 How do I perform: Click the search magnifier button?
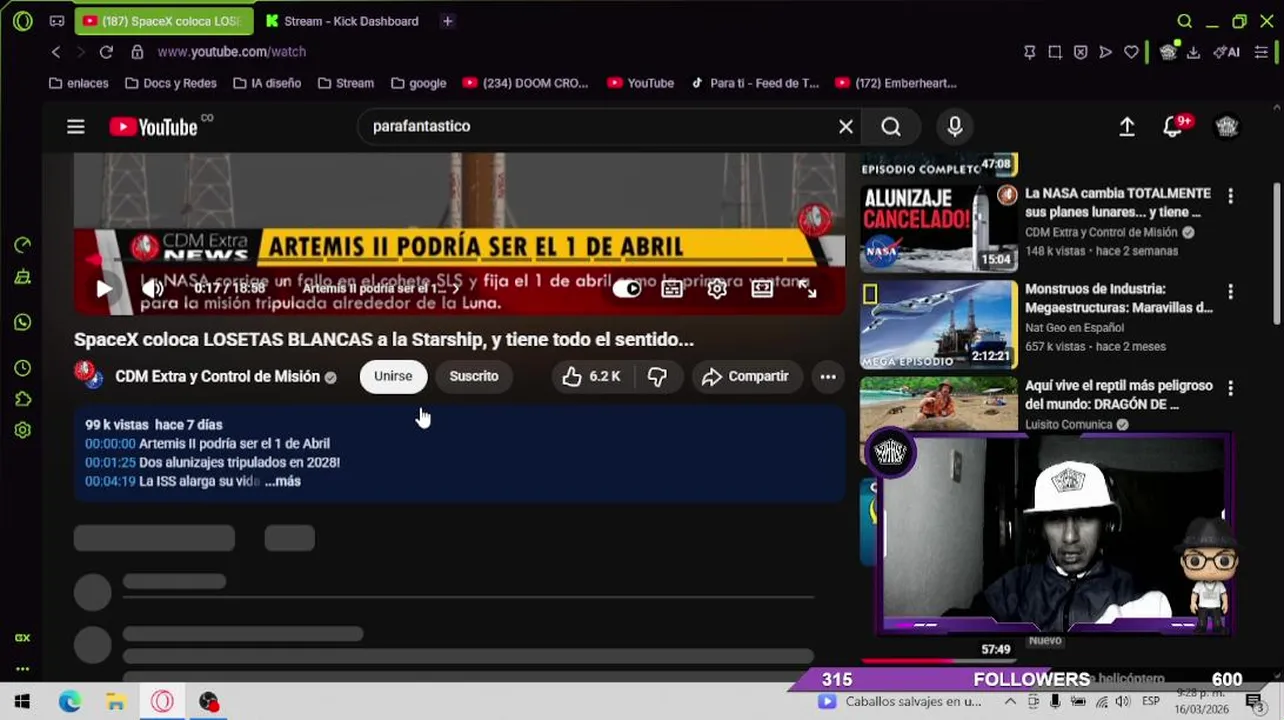891,126
